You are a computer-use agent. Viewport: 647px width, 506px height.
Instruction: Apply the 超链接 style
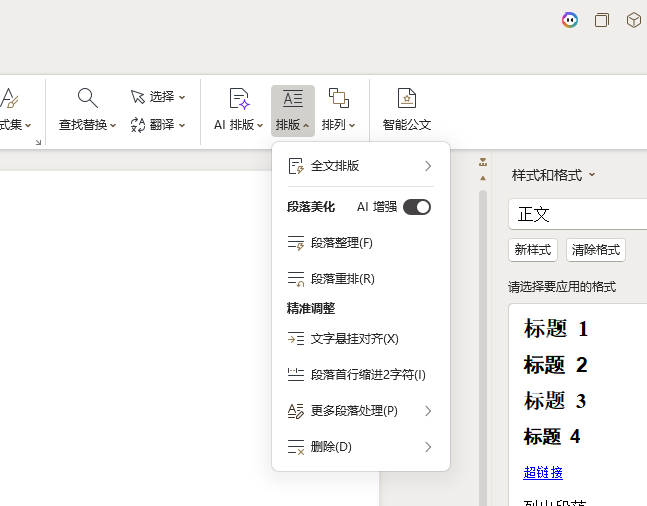pos(543,472)
